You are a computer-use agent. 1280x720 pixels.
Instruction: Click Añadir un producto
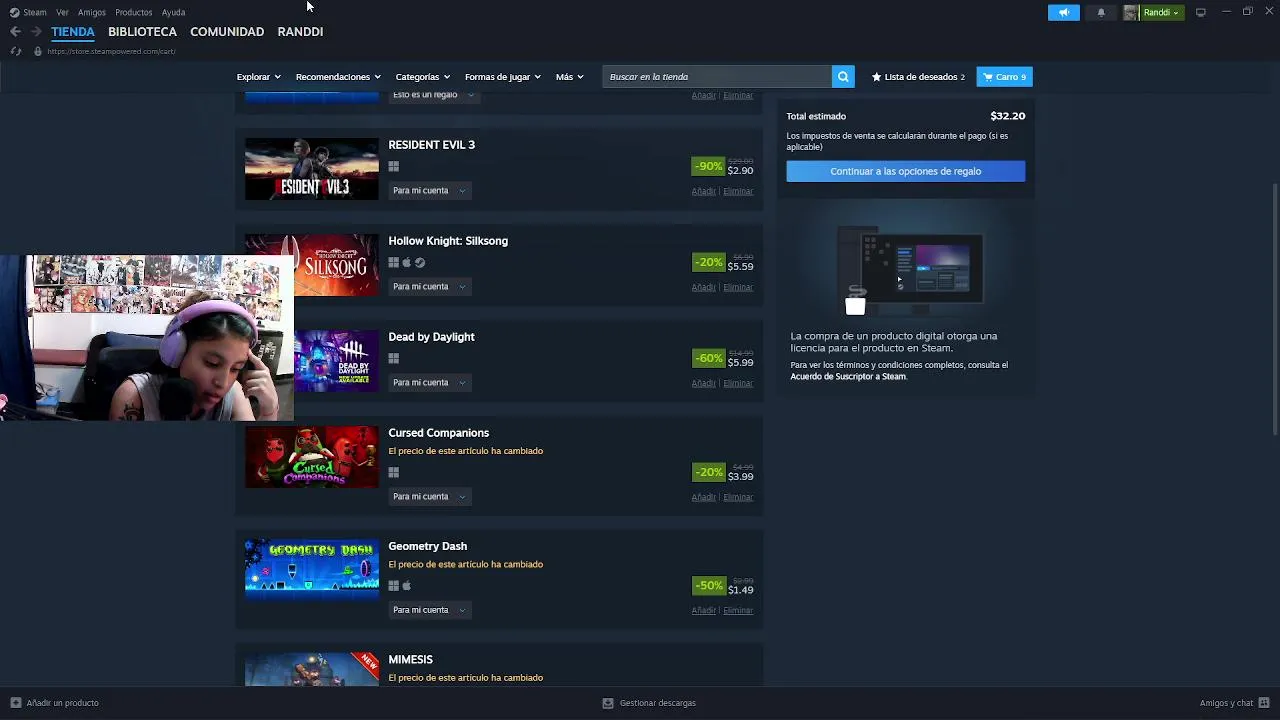(62, 703)
